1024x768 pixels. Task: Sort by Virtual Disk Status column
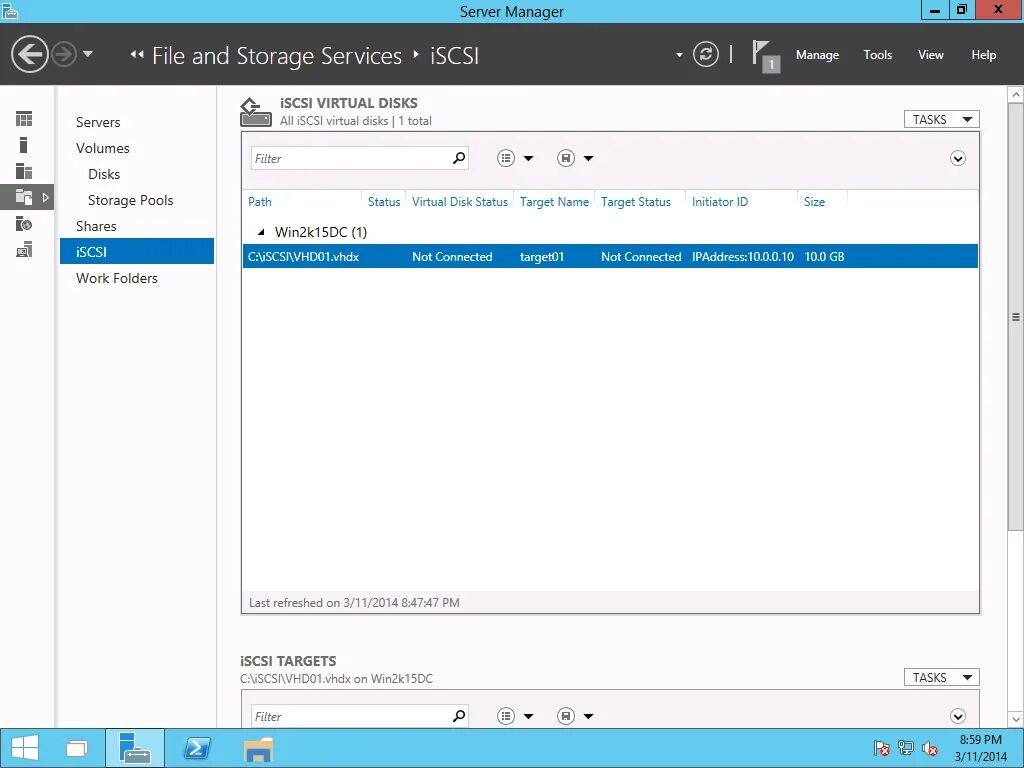tap(460, 202)
